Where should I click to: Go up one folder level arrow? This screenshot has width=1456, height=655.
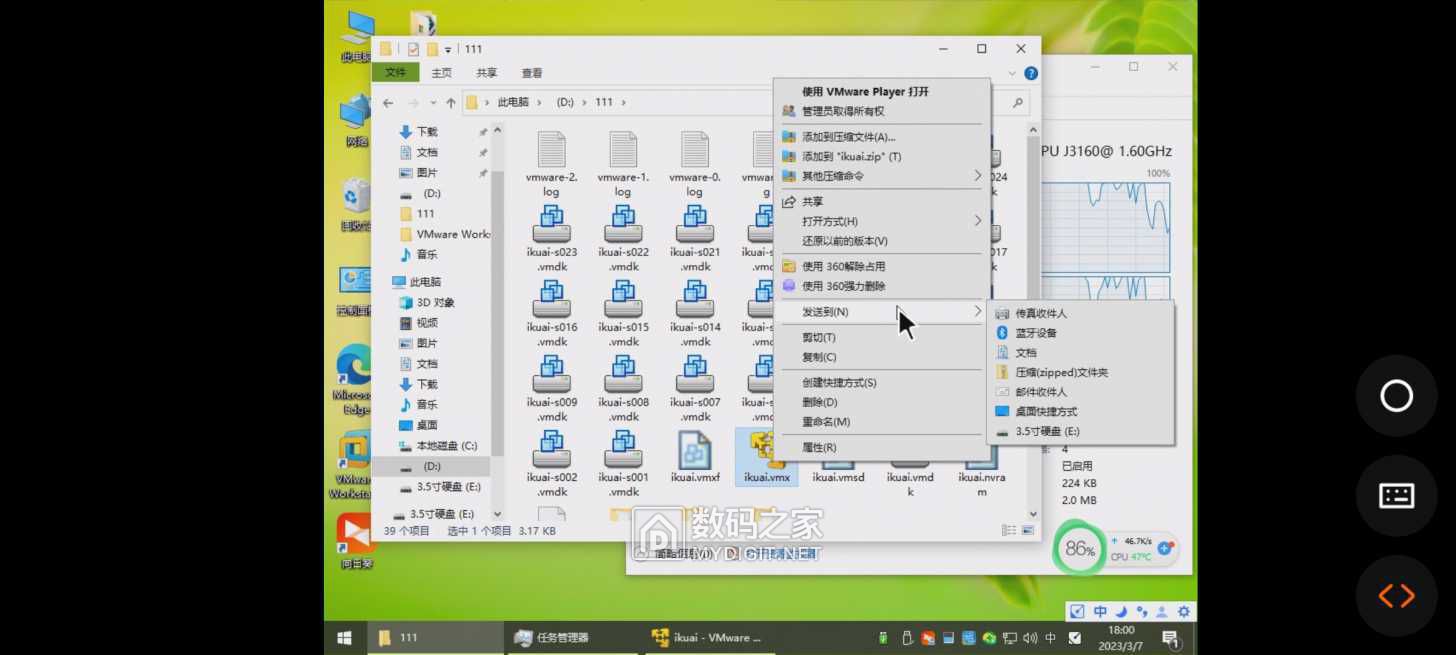click(x=451, y=102)
